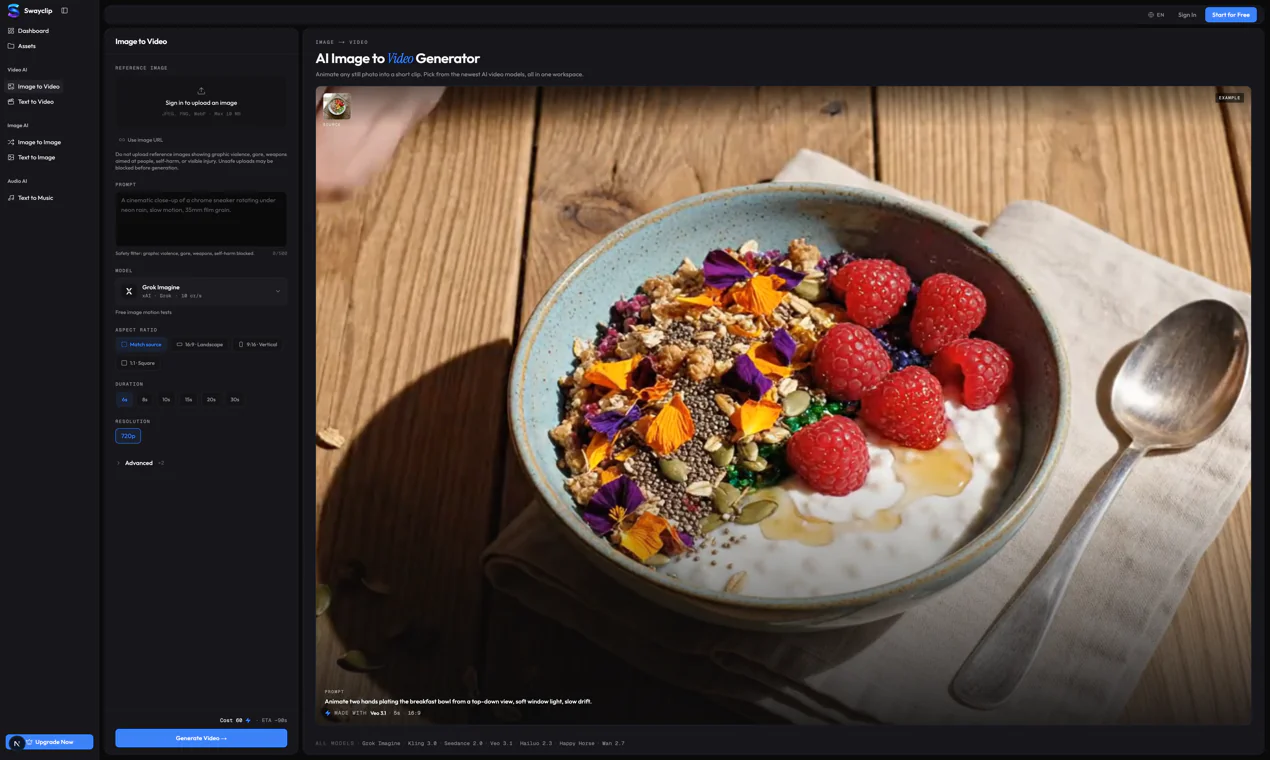Image resolution: width=1270 pixels, height=760 pixels.
Task: Click the Generate Video button
Action: [201, 738]
